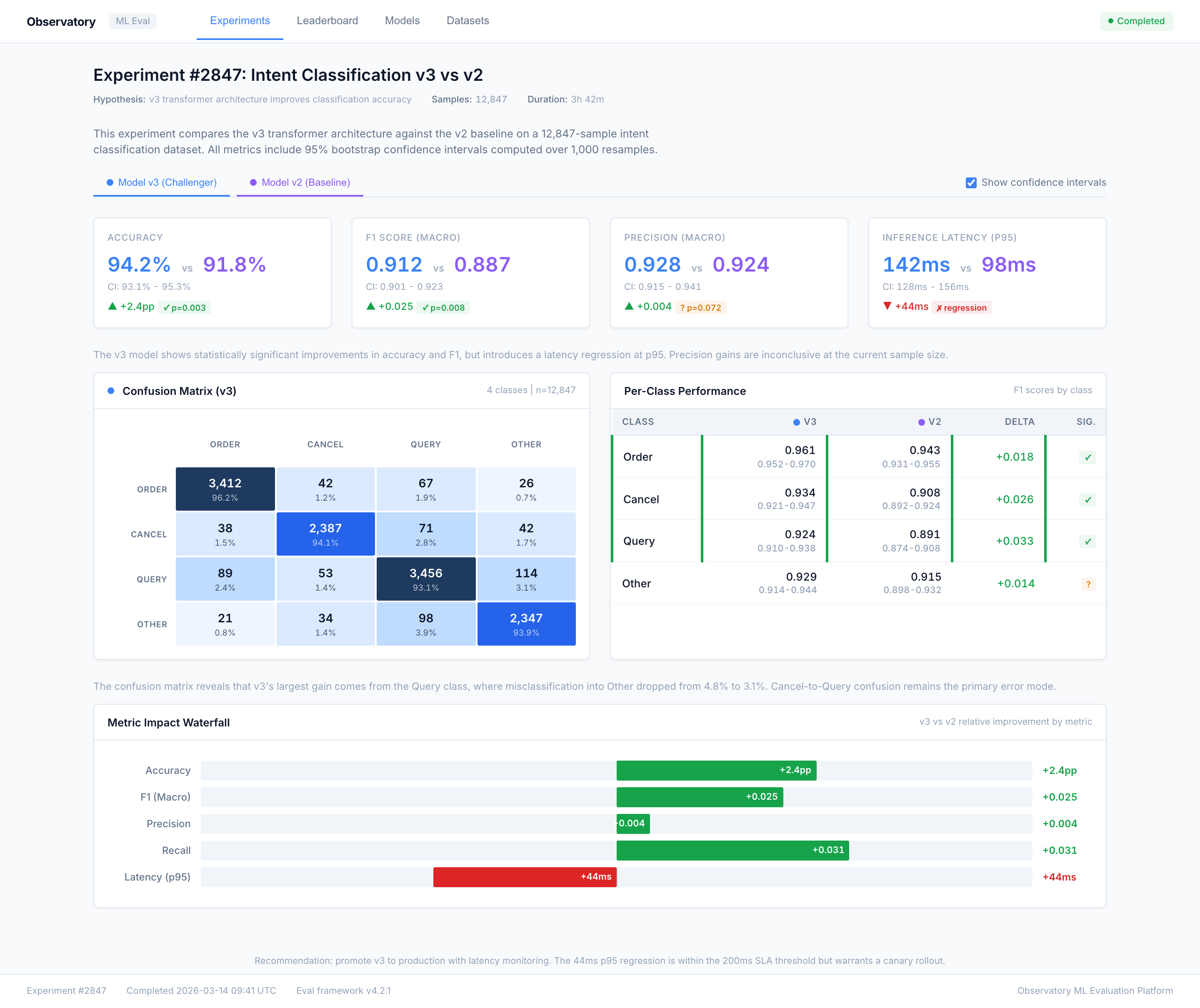Toggle Show confidence intervals checkbox

(971, 183)
